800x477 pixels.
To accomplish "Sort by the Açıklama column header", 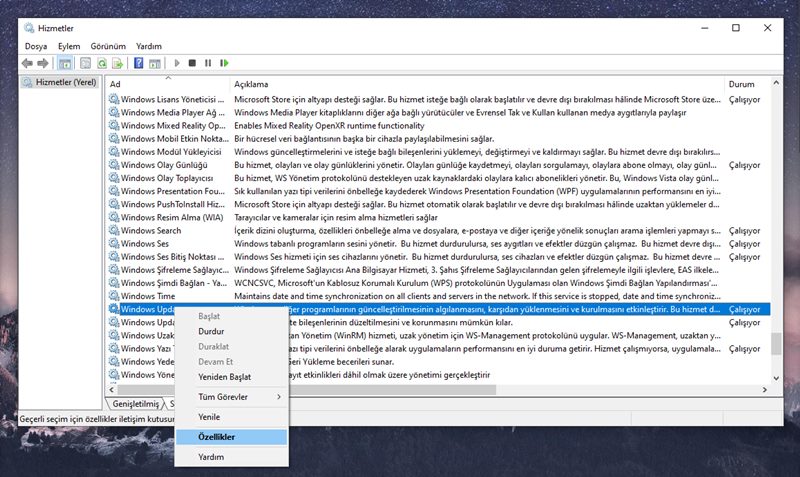I will tap(477, 84).
